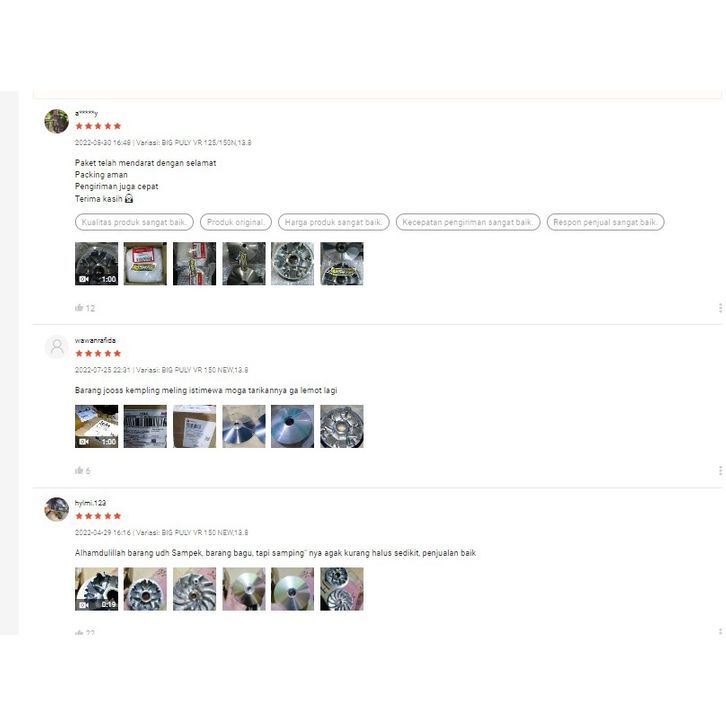The width and height of the screenshot is (726, 726).
Task: Select the 'Kecepatan pengiriman sangat baik' tag
Action: 468,222
